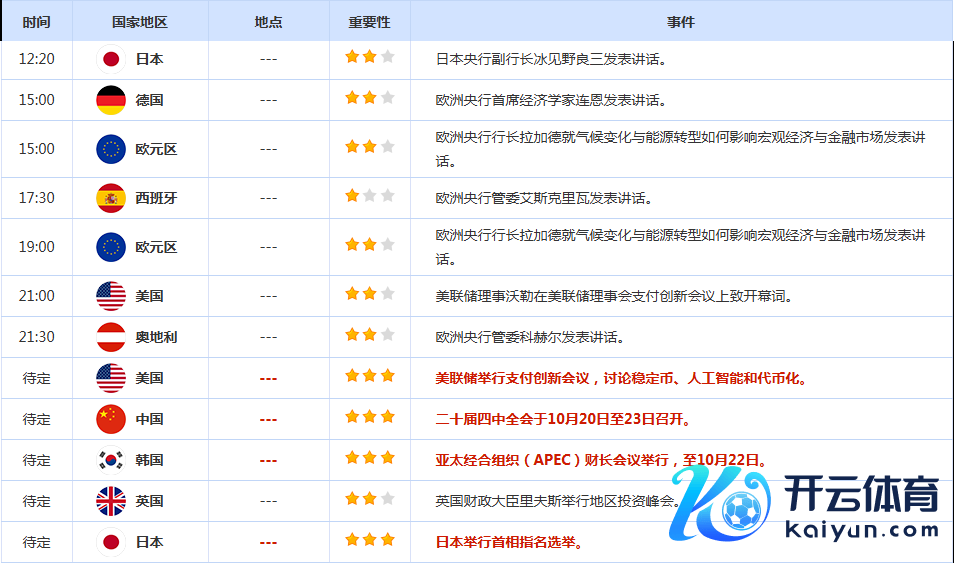The image size is (954, 563).
Task: Click the South Korean flag icon
Action: [111, 460]
